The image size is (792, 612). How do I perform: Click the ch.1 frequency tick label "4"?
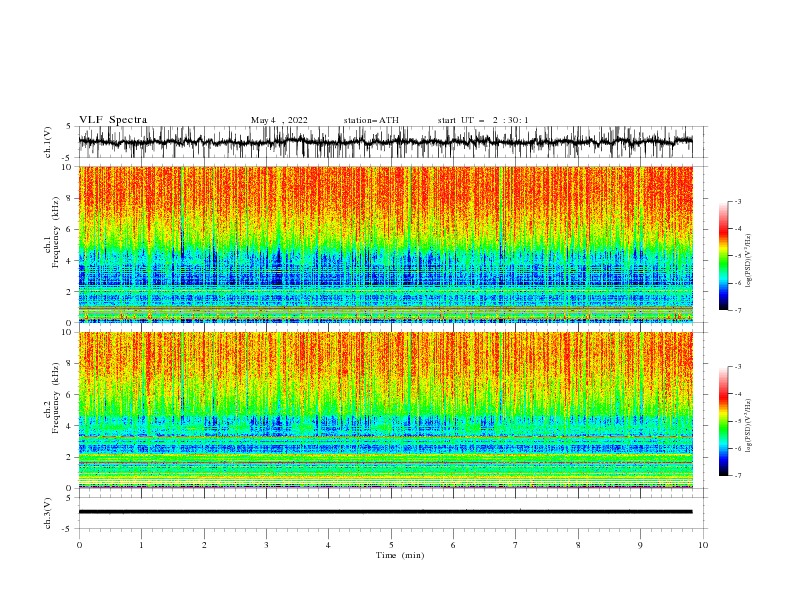69,261
